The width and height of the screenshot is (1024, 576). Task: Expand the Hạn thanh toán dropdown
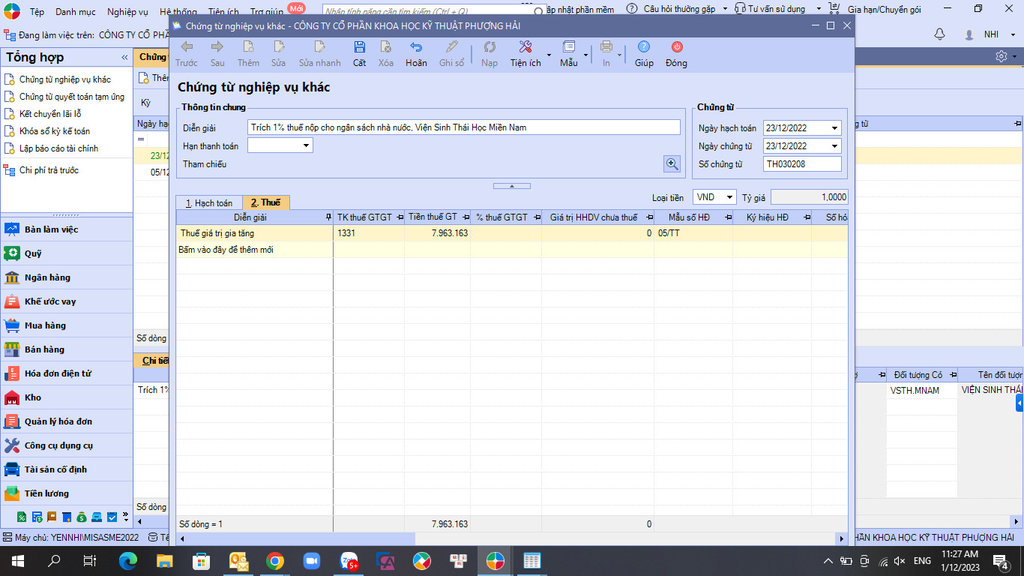306,146
